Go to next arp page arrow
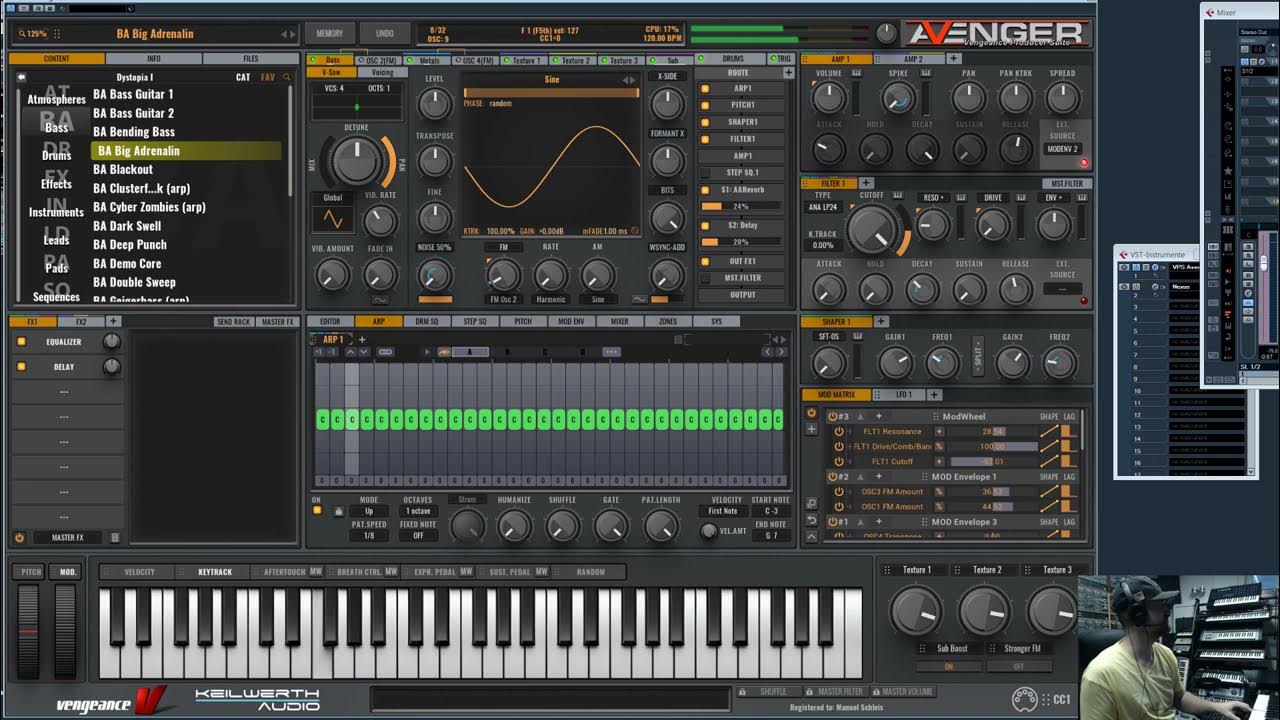Screen dimensions: 1280x720 [780, 352]
